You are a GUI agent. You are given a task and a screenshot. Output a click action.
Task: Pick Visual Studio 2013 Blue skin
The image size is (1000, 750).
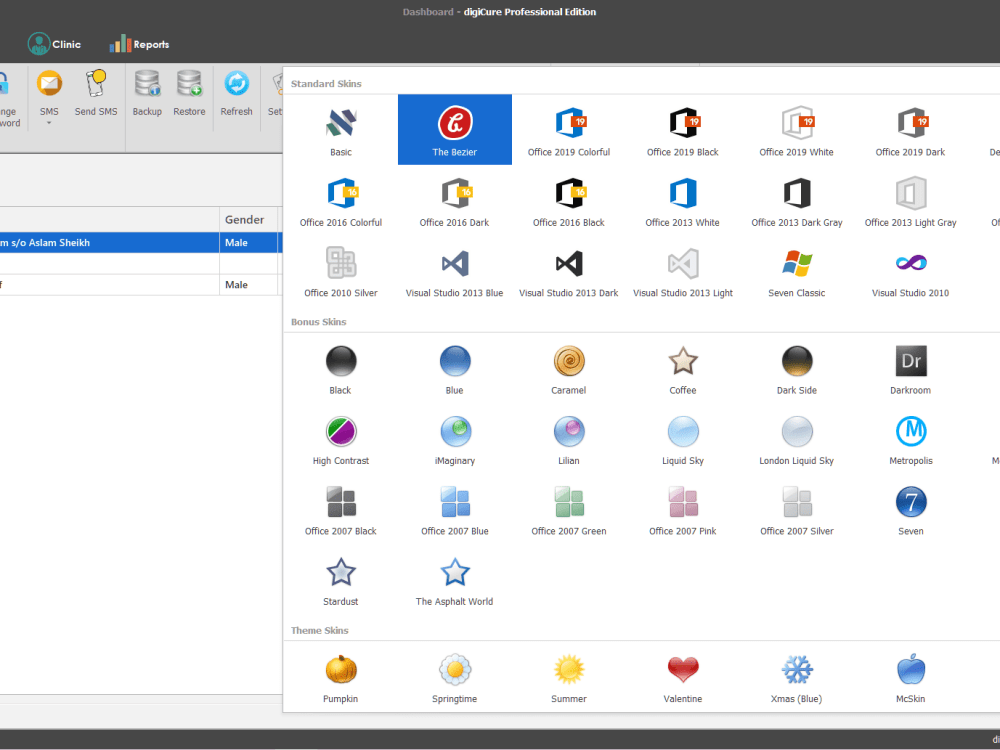coord(455,271)
